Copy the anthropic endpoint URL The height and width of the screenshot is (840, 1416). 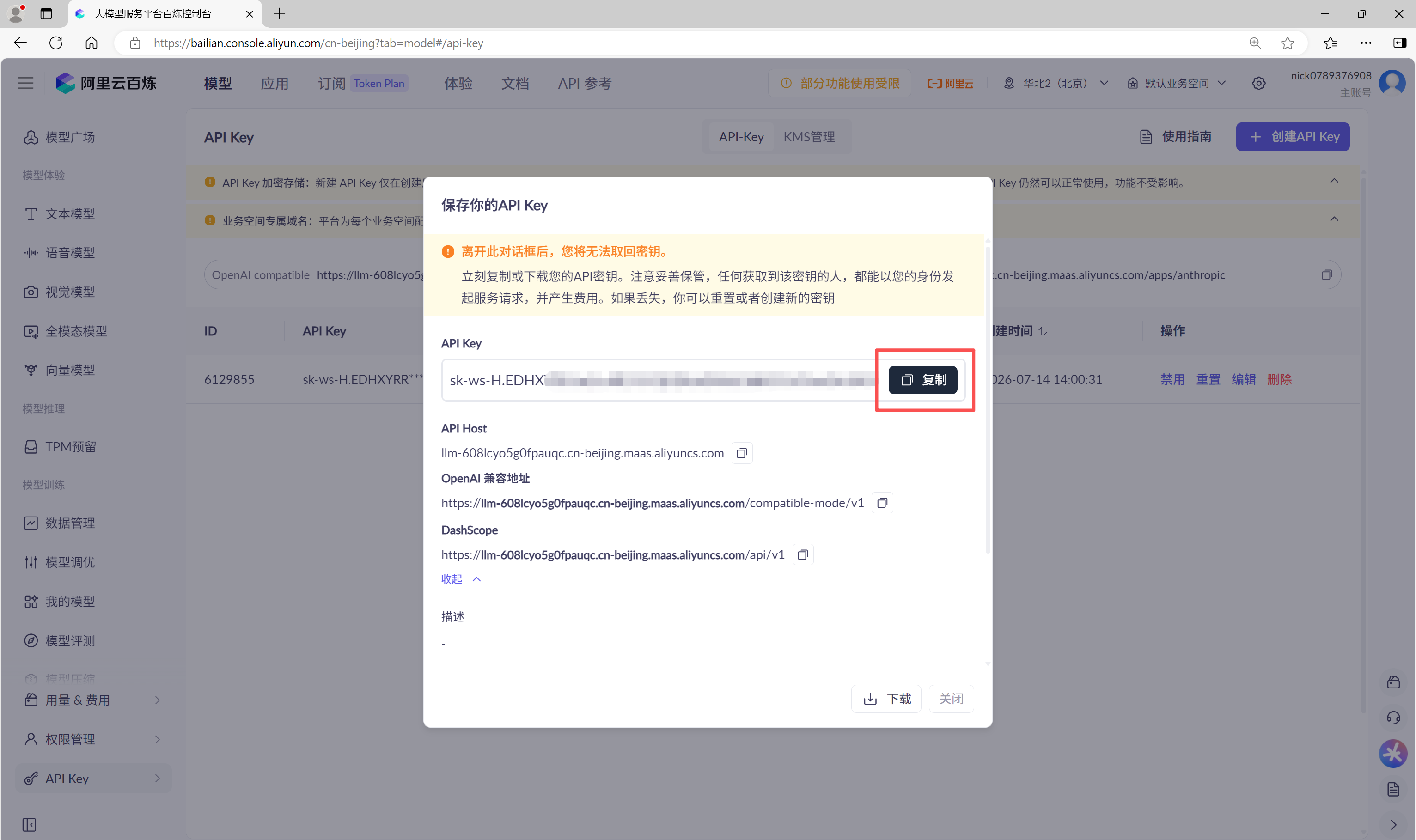(1326, 275)
